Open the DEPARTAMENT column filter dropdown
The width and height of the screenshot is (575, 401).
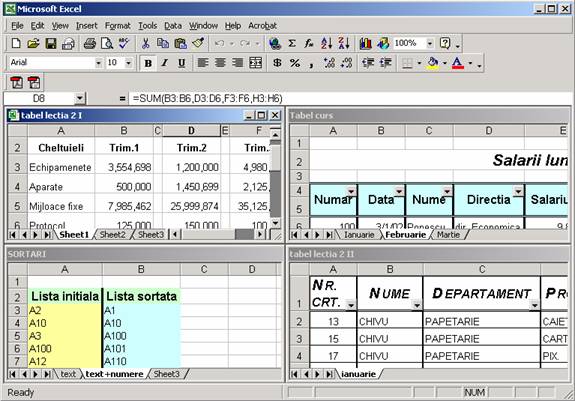tap(535, 305)
